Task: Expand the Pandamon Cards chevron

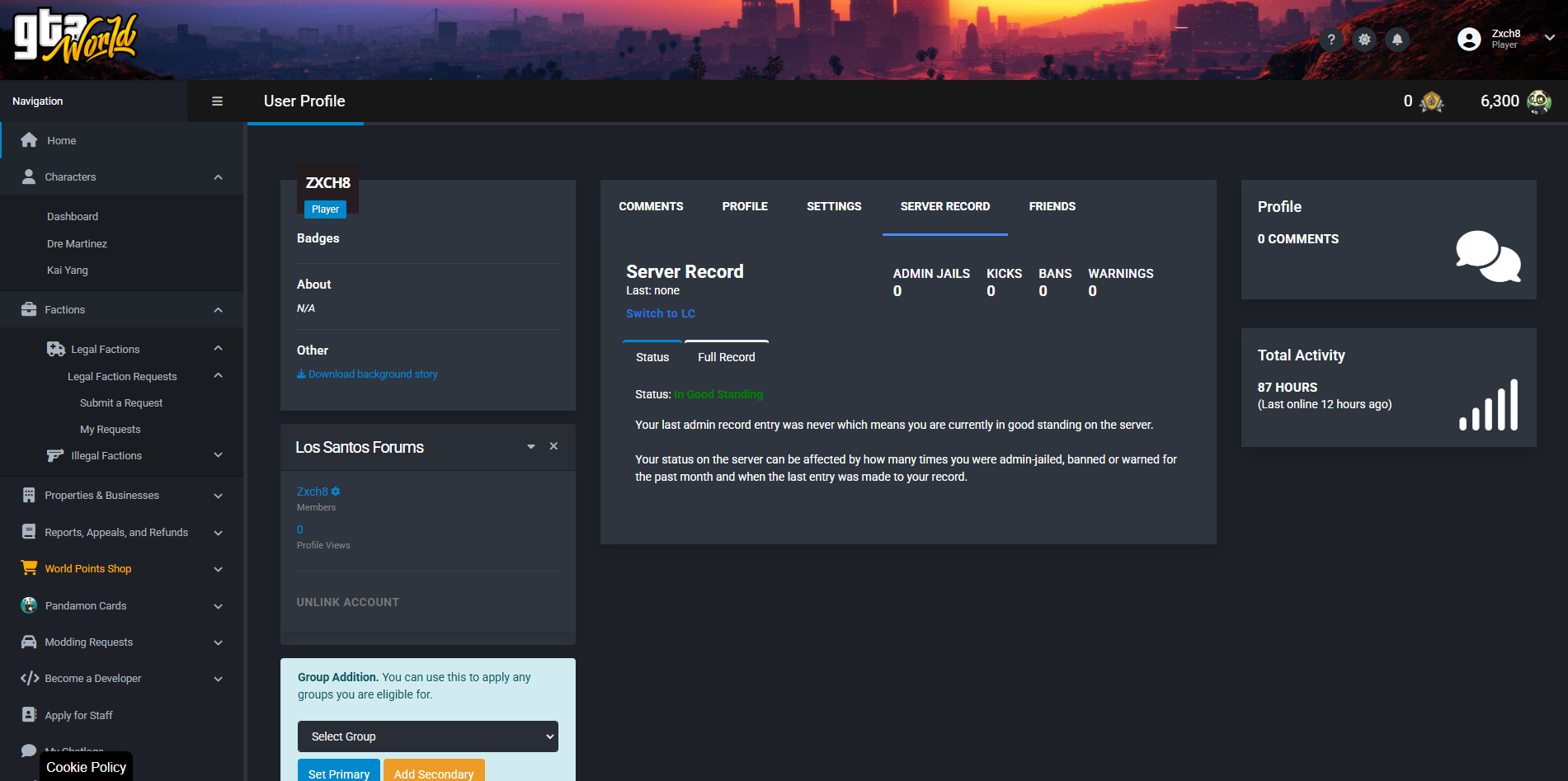Action: (x=218, y=606)
